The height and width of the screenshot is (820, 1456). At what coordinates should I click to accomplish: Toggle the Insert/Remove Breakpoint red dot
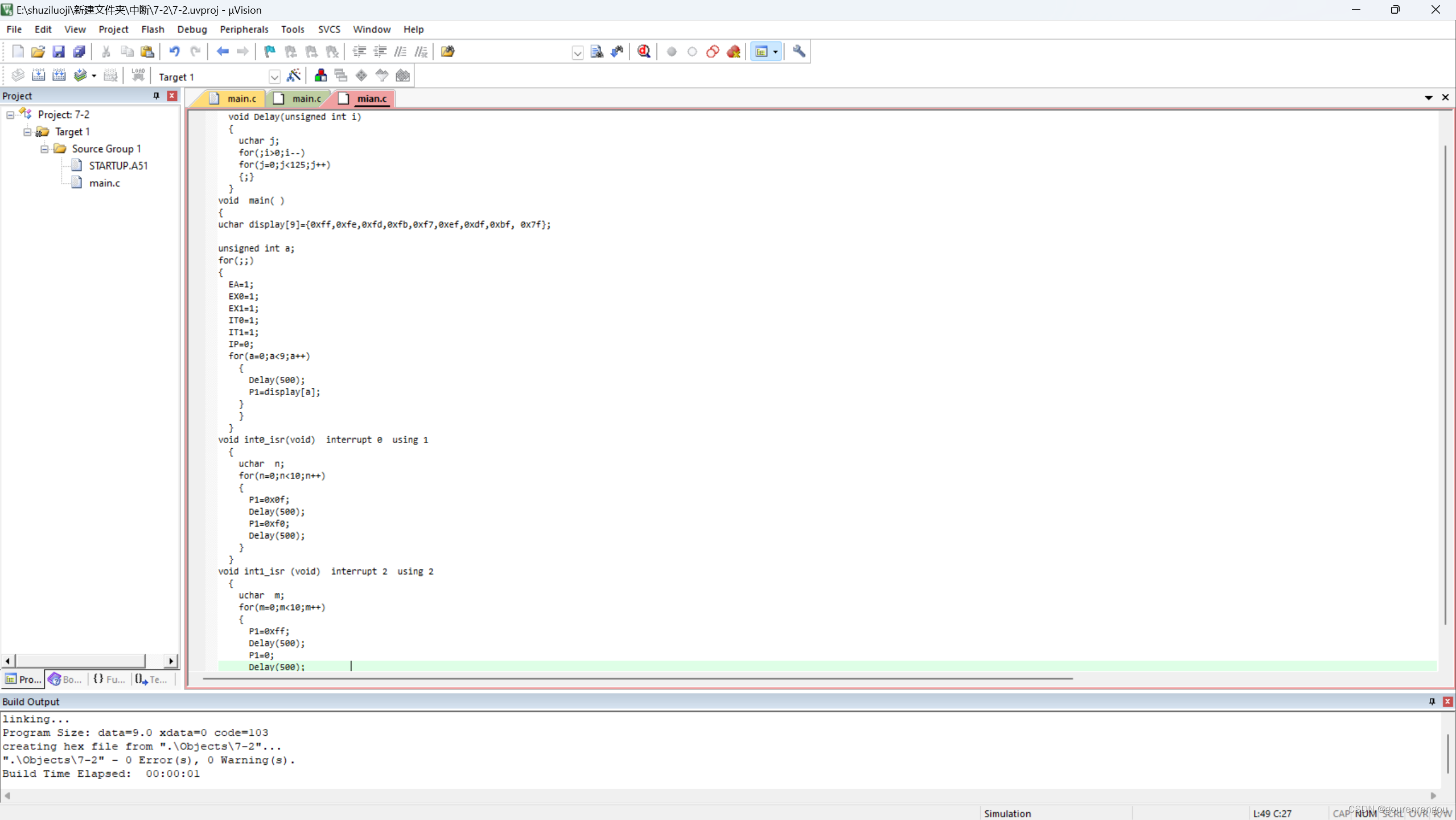672,52
